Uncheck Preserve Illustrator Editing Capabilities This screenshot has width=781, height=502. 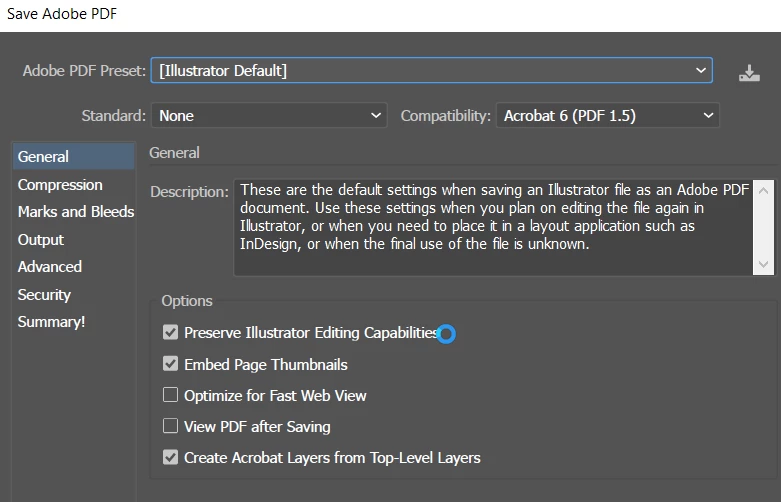point(170,332)
